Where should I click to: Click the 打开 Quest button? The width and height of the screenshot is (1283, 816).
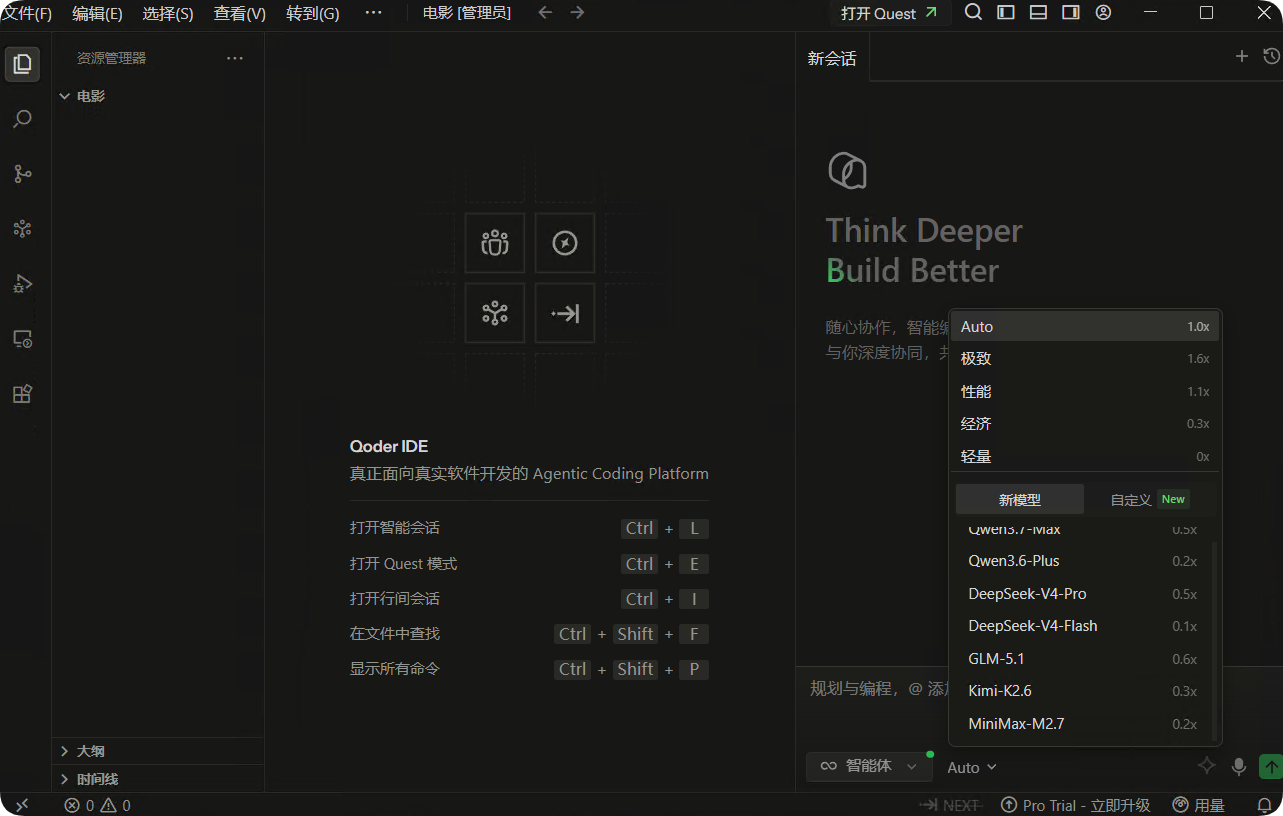[889, 13]
